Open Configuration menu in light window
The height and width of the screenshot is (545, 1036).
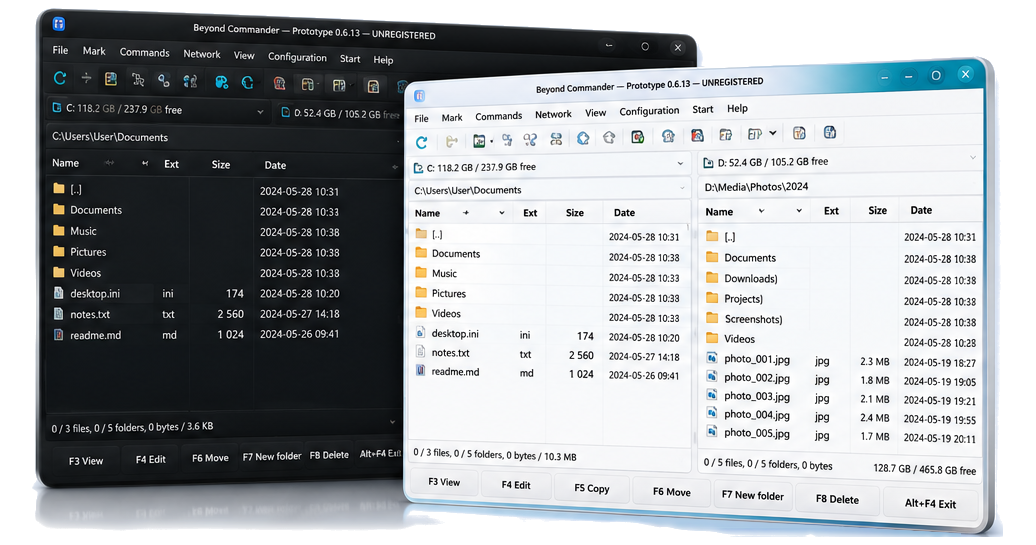(x=649, y=111)
